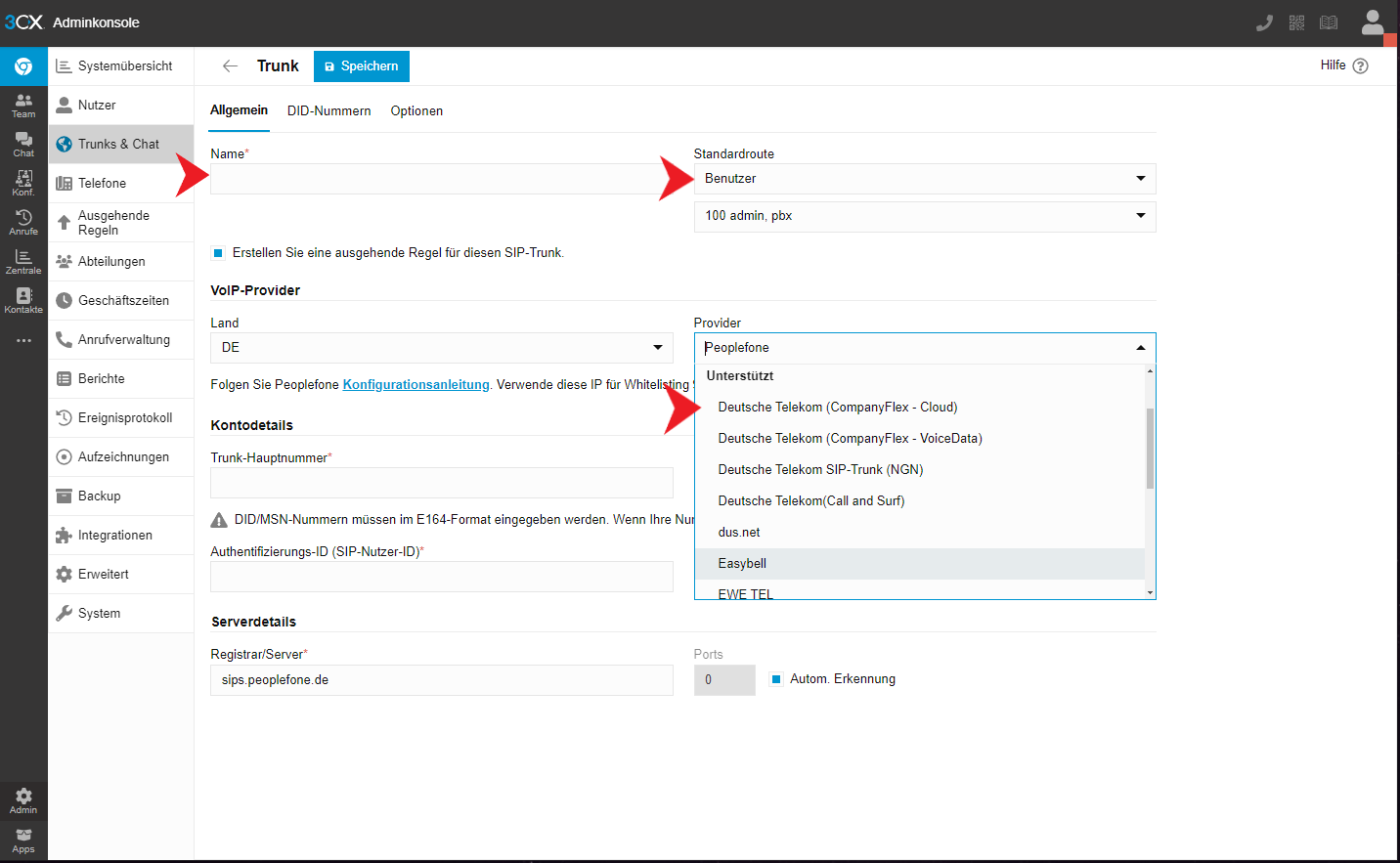
Task: Open the Kontakte contacts icon
Action: tap(23, 301)
